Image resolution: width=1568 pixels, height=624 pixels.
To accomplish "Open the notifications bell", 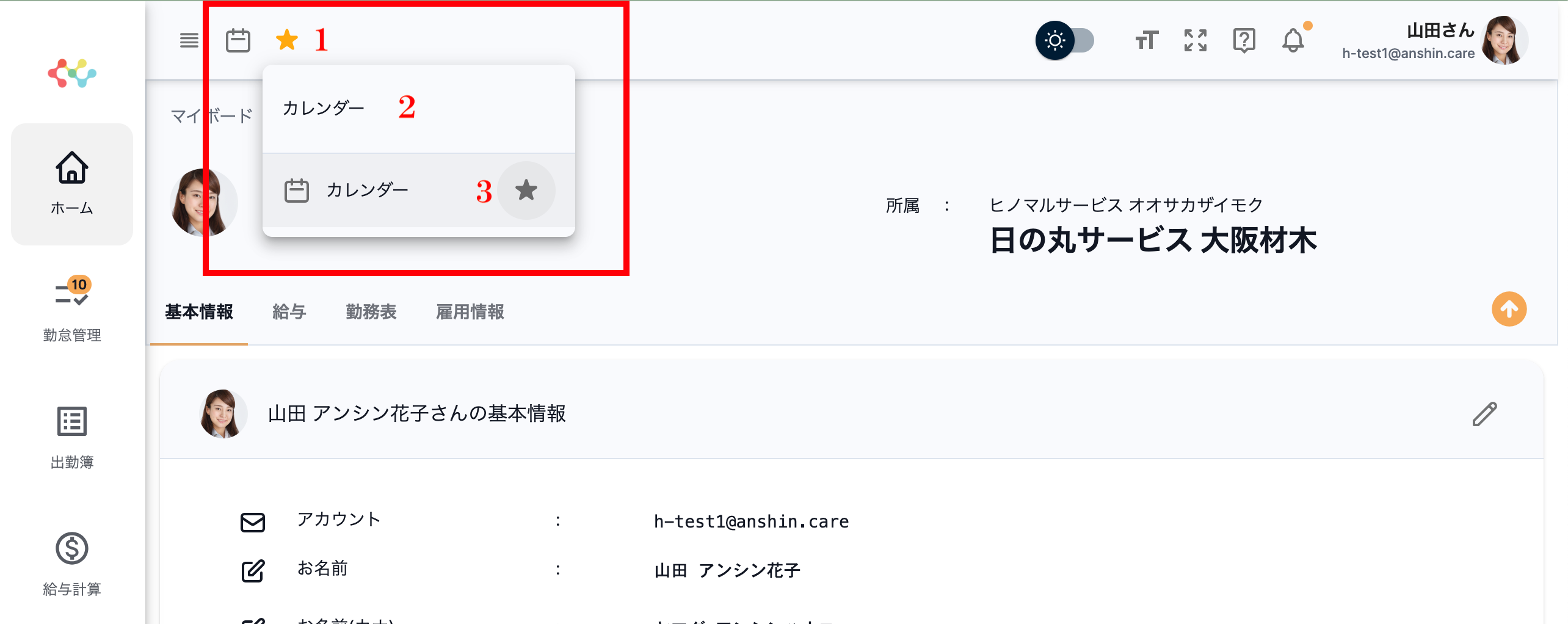I will point(1293,40).
